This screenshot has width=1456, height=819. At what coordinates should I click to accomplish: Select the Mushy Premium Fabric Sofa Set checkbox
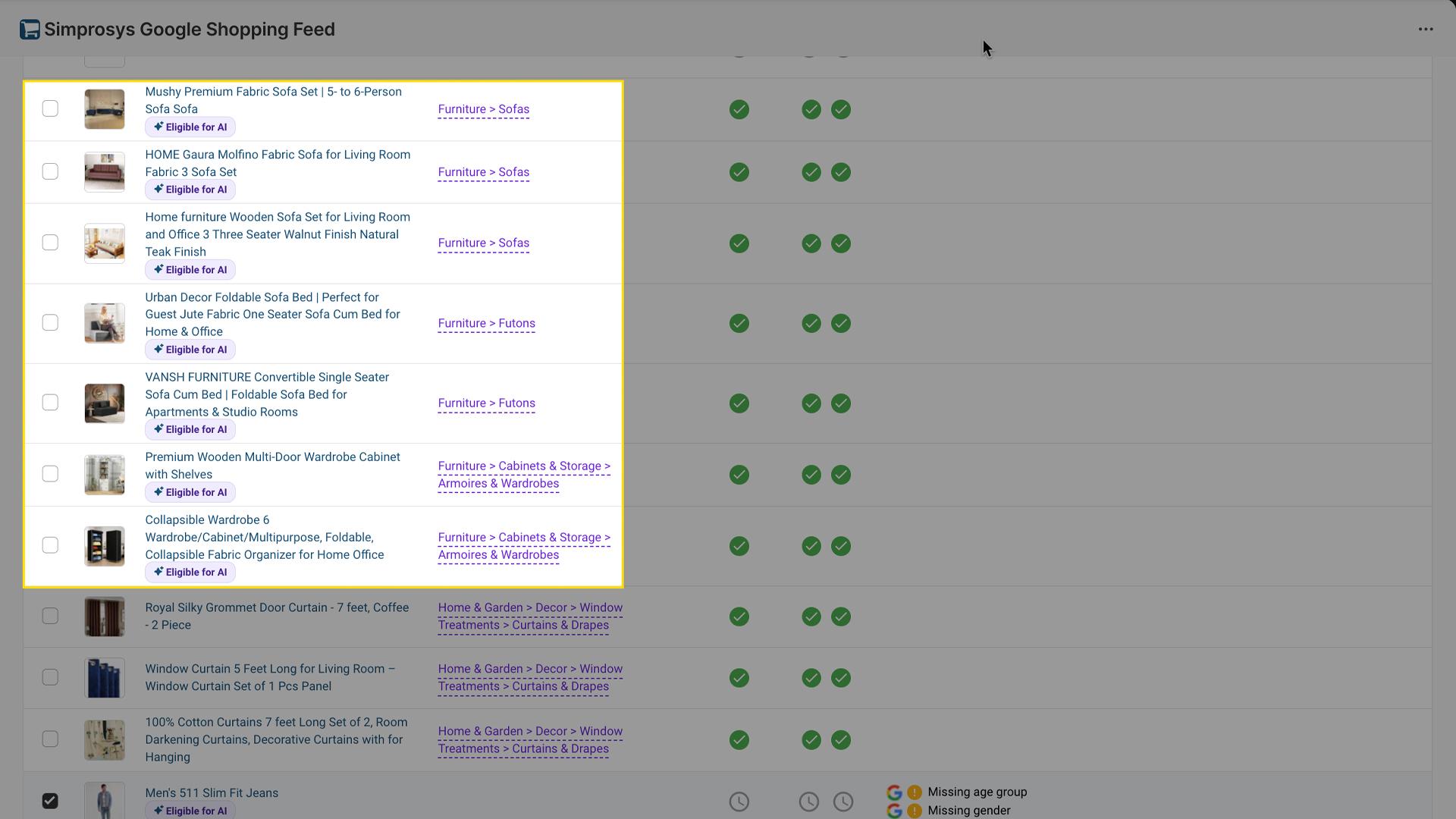tap(50, 108)
